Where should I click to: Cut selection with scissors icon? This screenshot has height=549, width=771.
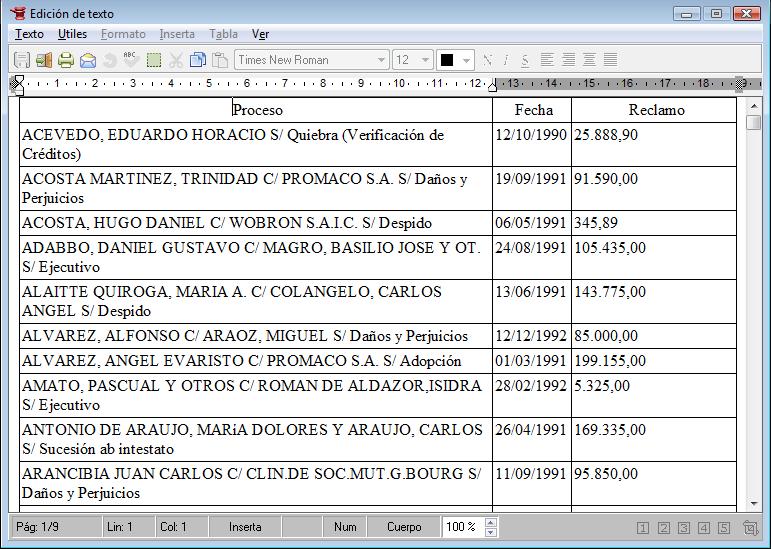tap(176, 60)
